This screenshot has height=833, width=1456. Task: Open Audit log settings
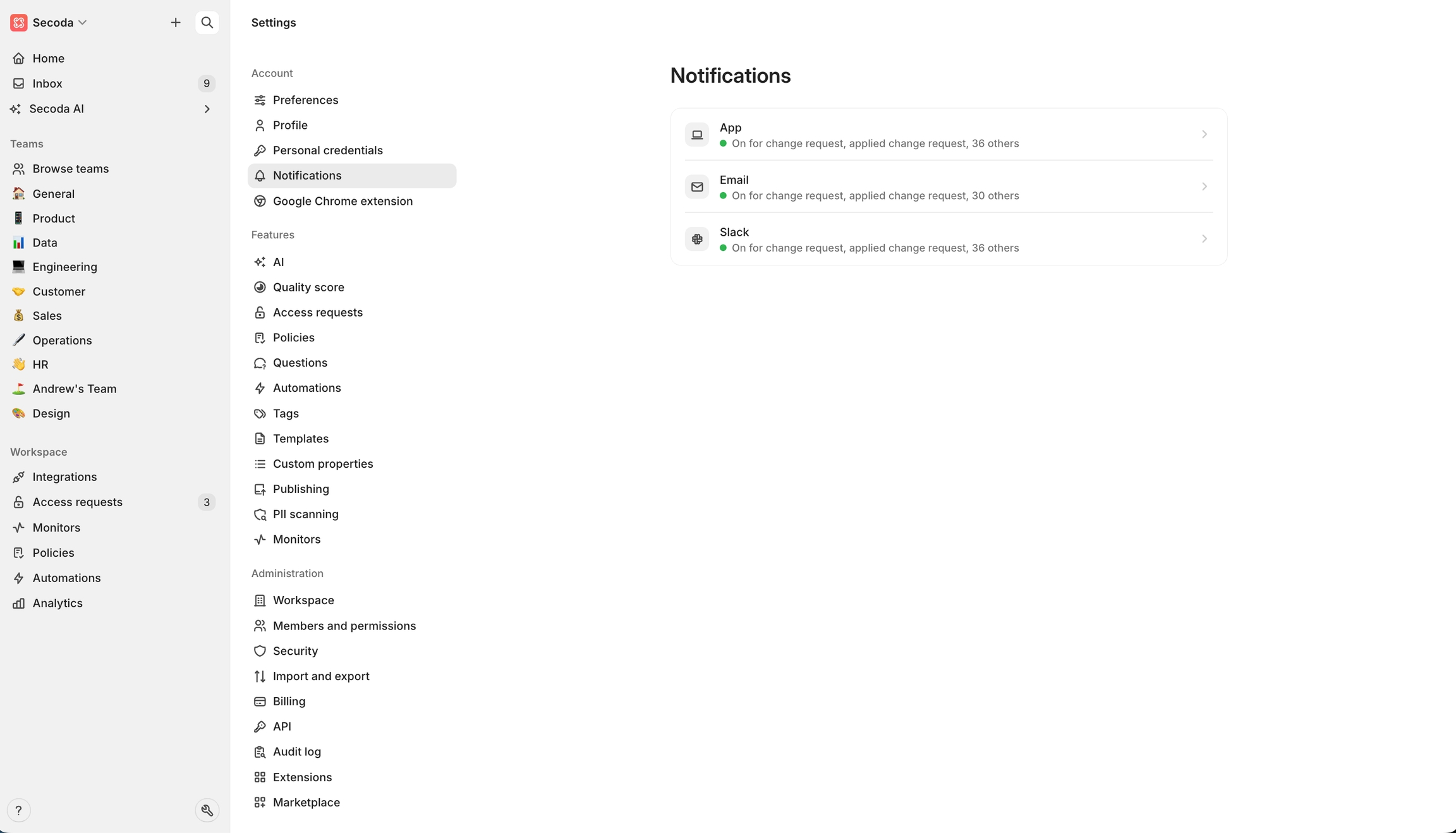(x=296, y=751)
